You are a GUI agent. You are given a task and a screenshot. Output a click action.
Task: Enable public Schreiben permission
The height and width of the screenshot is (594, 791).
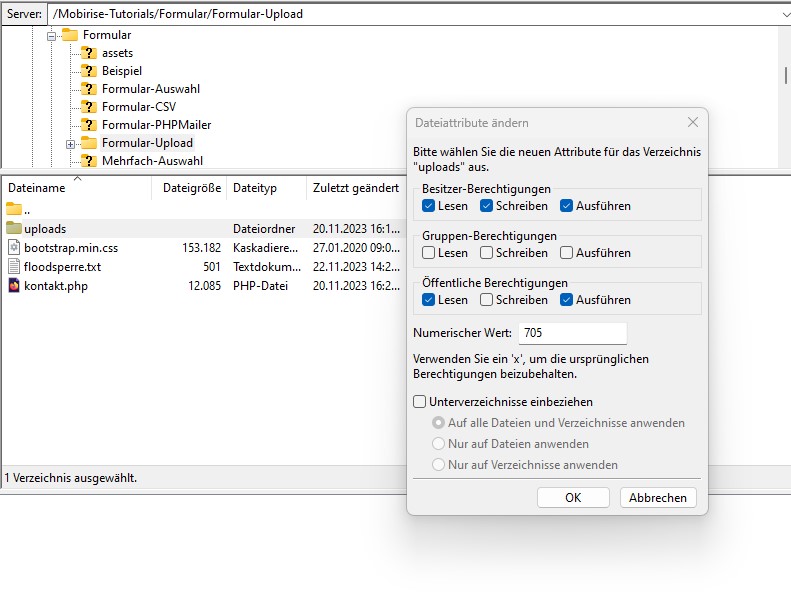tap(486, 300)
